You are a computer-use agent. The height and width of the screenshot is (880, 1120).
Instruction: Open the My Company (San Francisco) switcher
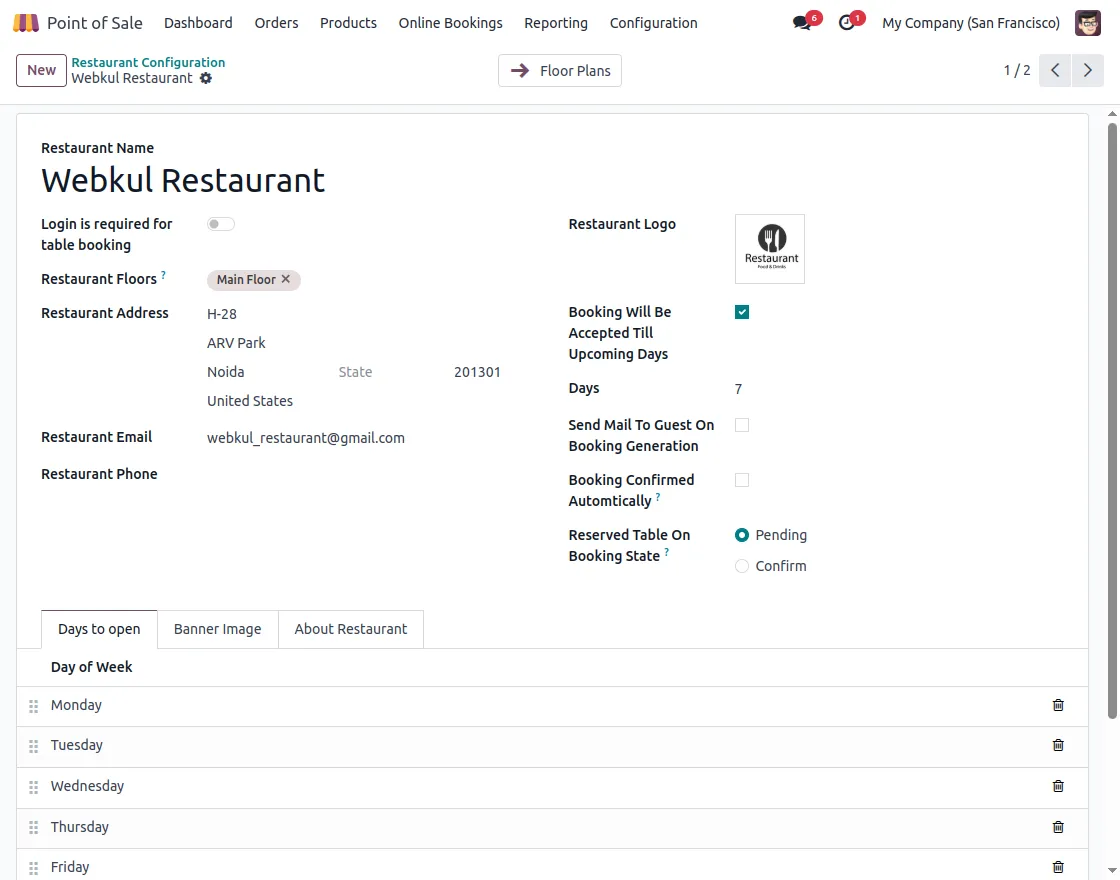970,23
